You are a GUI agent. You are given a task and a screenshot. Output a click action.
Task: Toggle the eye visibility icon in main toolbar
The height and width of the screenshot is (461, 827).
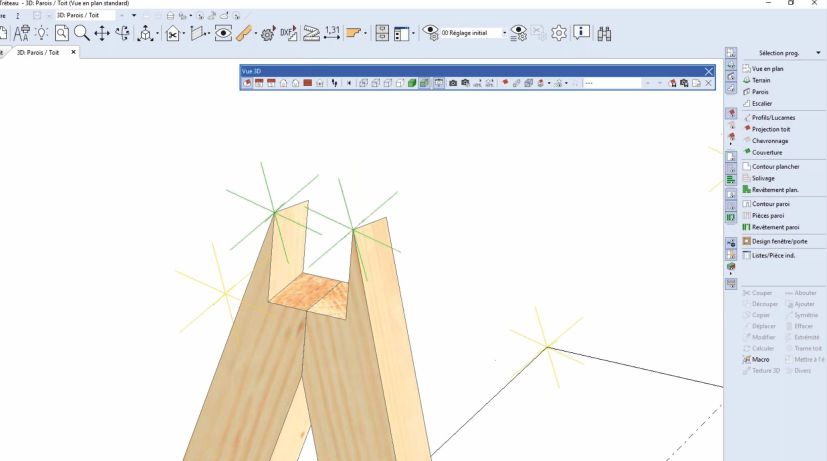coord(224,34)
